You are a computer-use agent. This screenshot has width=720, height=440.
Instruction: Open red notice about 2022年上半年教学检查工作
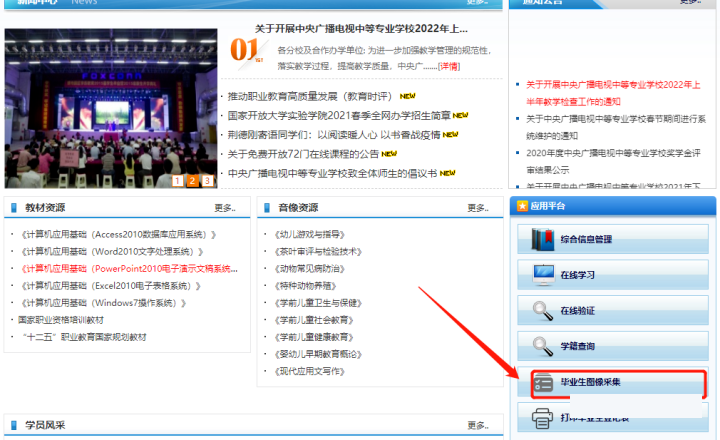coord(613,93)
